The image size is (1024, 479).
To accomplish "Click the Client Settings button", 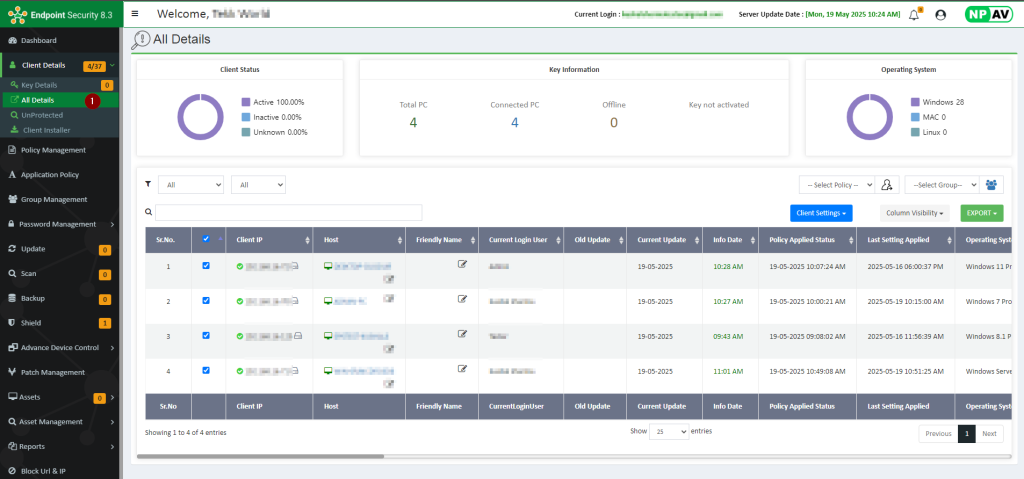I will pyautogui.click(x=820, y=213).
